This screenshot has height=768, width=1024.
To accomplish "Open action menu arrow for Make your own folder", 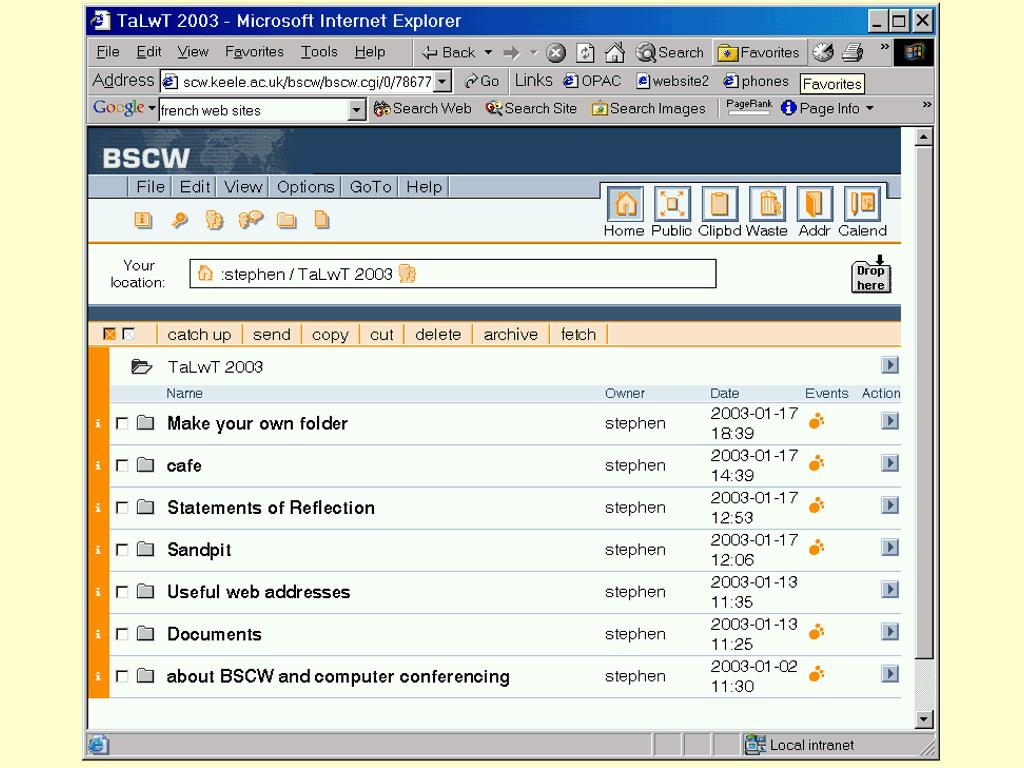I will (889, 421).
